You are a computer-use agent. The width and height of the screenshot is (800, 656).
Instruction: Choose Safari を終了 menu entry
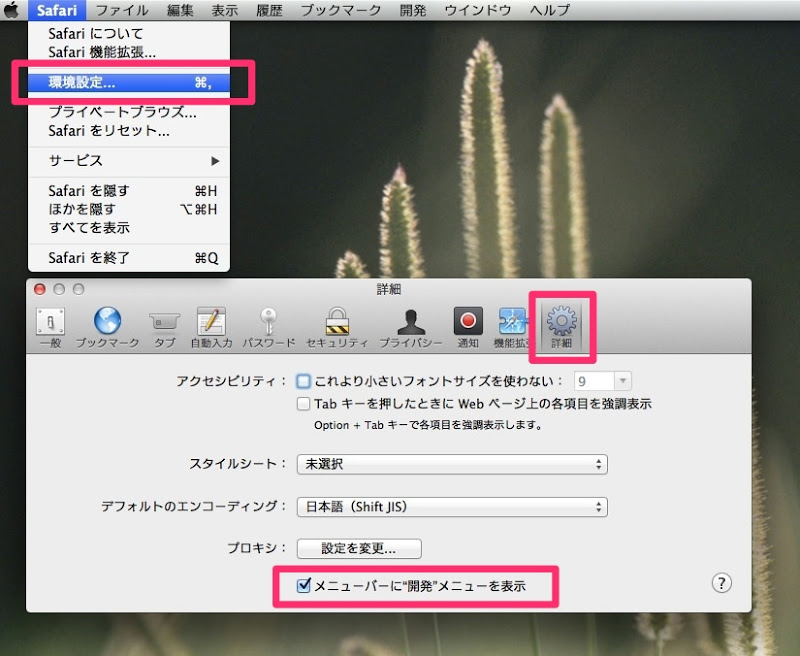(x=129, y=258)
